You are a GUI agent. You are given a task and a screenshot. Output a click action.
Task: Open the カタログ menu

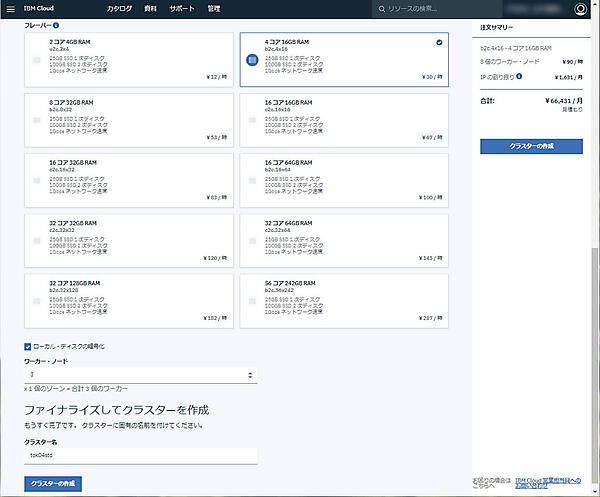[x=119, y=8]
